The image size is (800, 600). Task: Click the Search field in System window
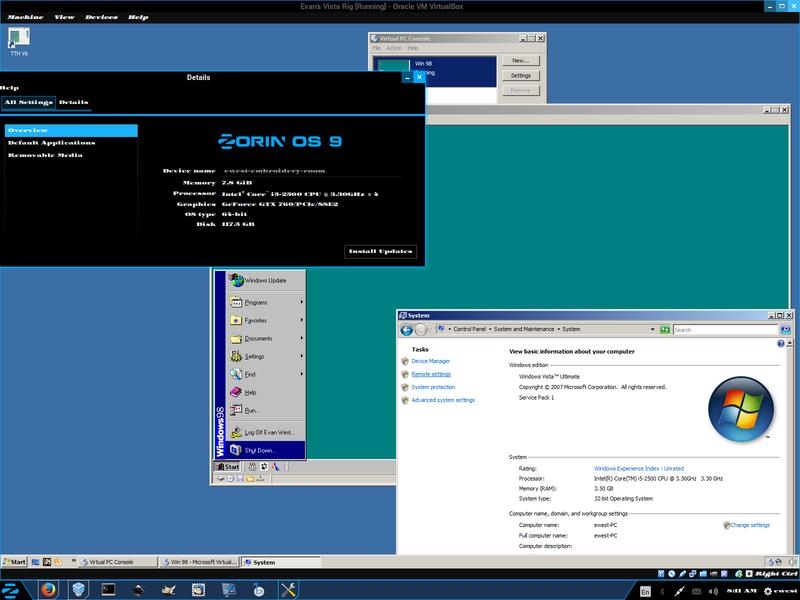pos(725,330)
